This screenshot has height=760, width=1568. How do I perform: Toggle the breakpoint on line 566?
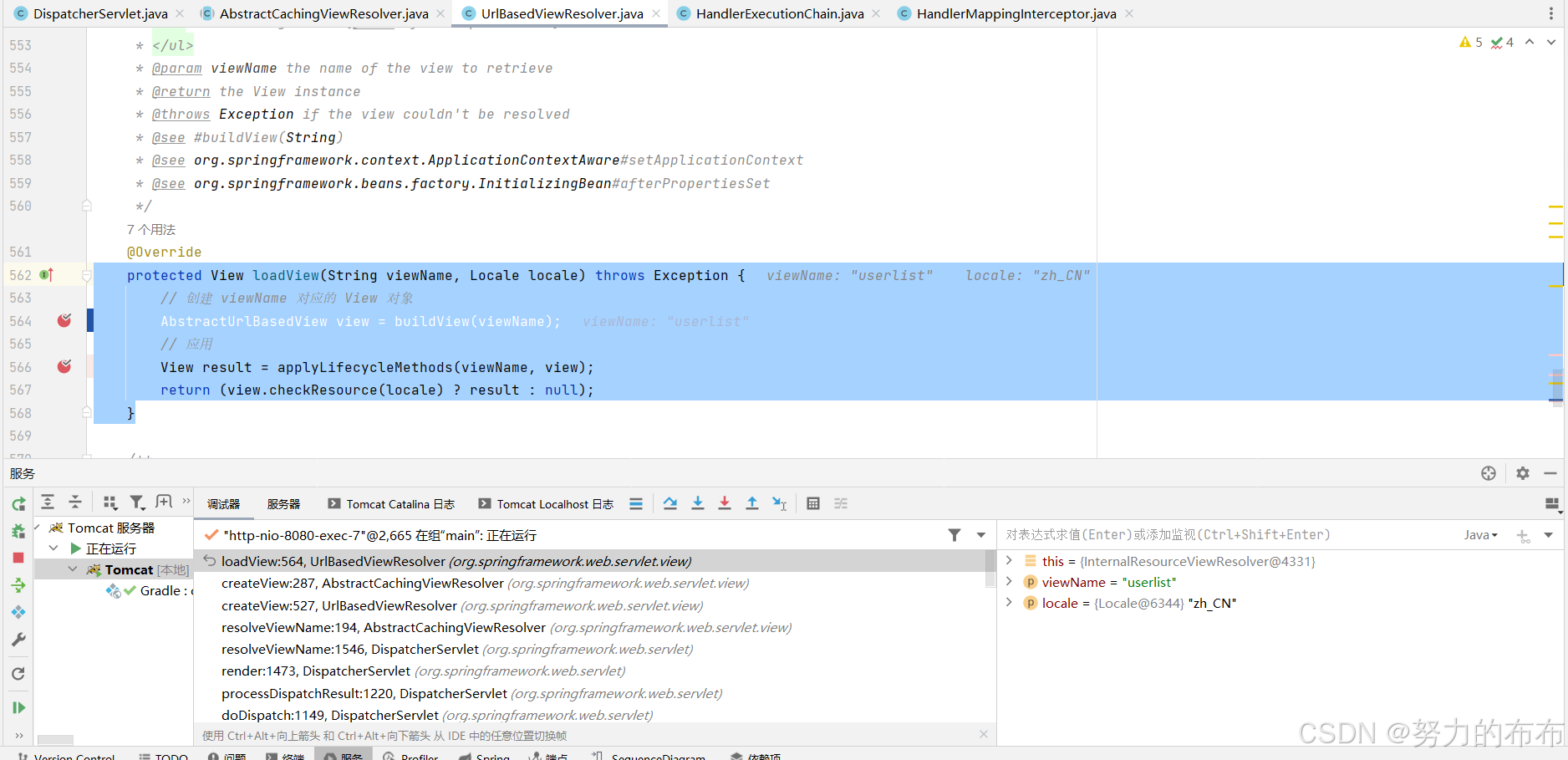[64, 366]
